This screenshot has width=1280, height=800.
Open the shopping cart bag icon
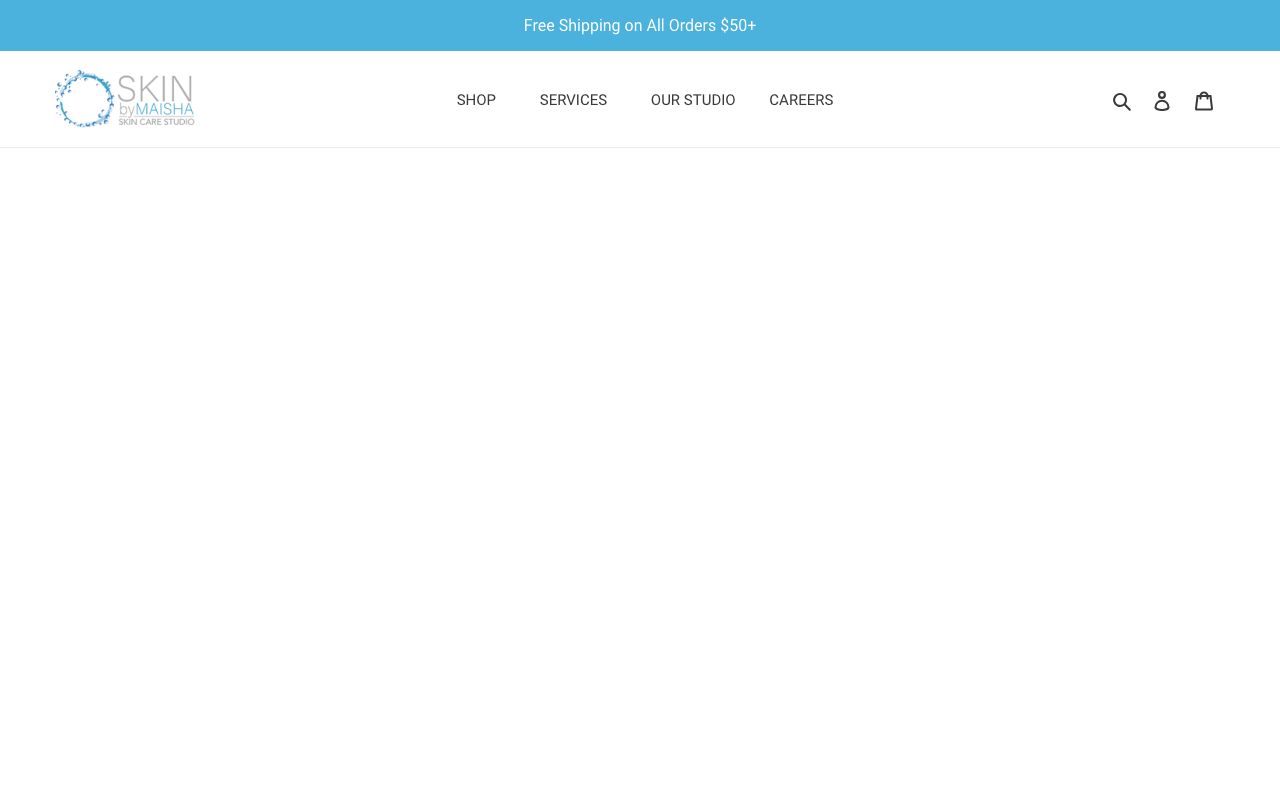(1204, 101)
